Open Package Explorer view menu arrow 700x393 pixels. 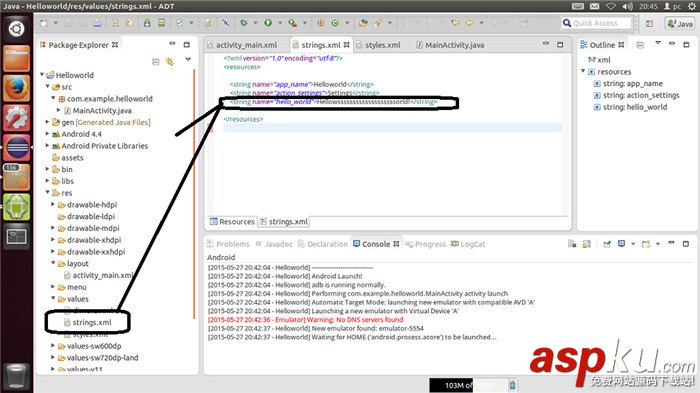click(x=188, y=59)
